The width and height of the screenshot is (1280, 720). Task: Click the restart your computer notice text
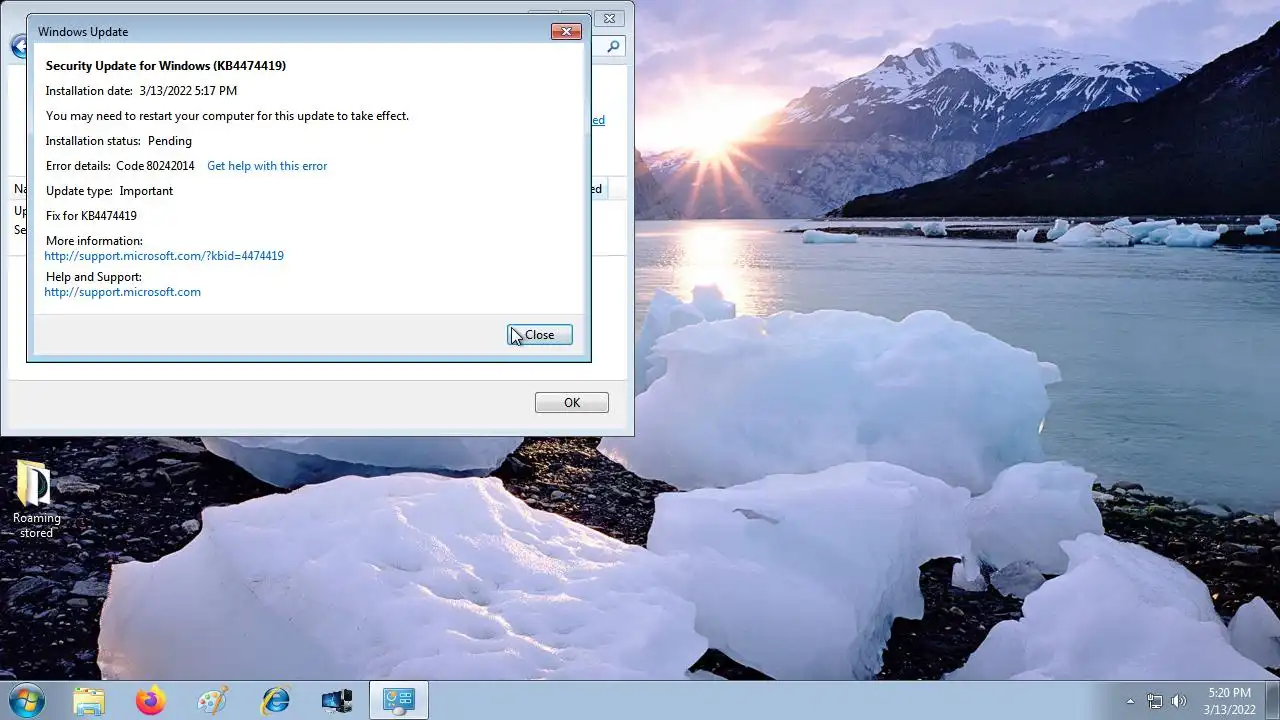coord(227,116)
